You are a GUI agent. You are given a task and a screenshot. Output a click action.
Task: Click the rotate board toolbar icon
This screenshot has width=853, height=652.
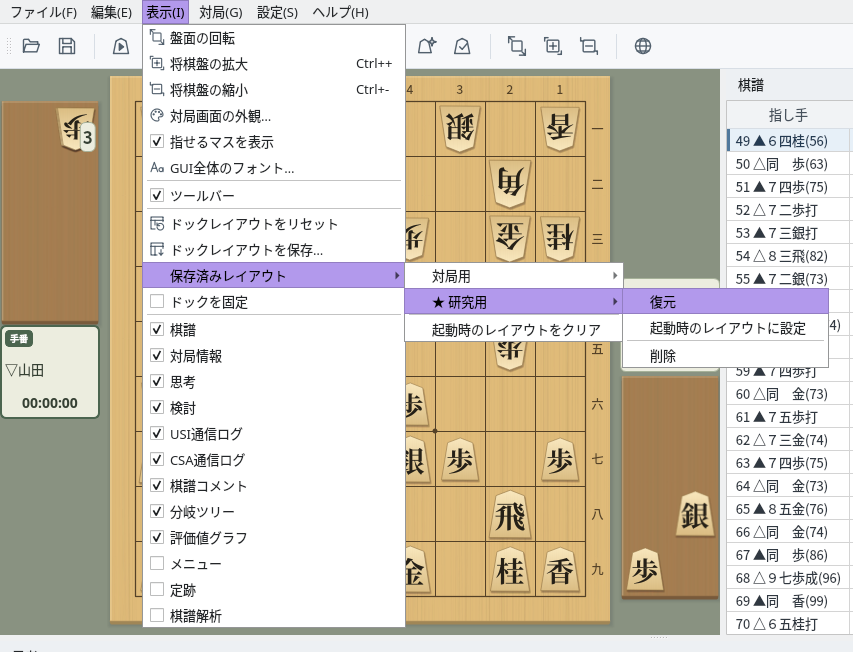pos(516,46)
